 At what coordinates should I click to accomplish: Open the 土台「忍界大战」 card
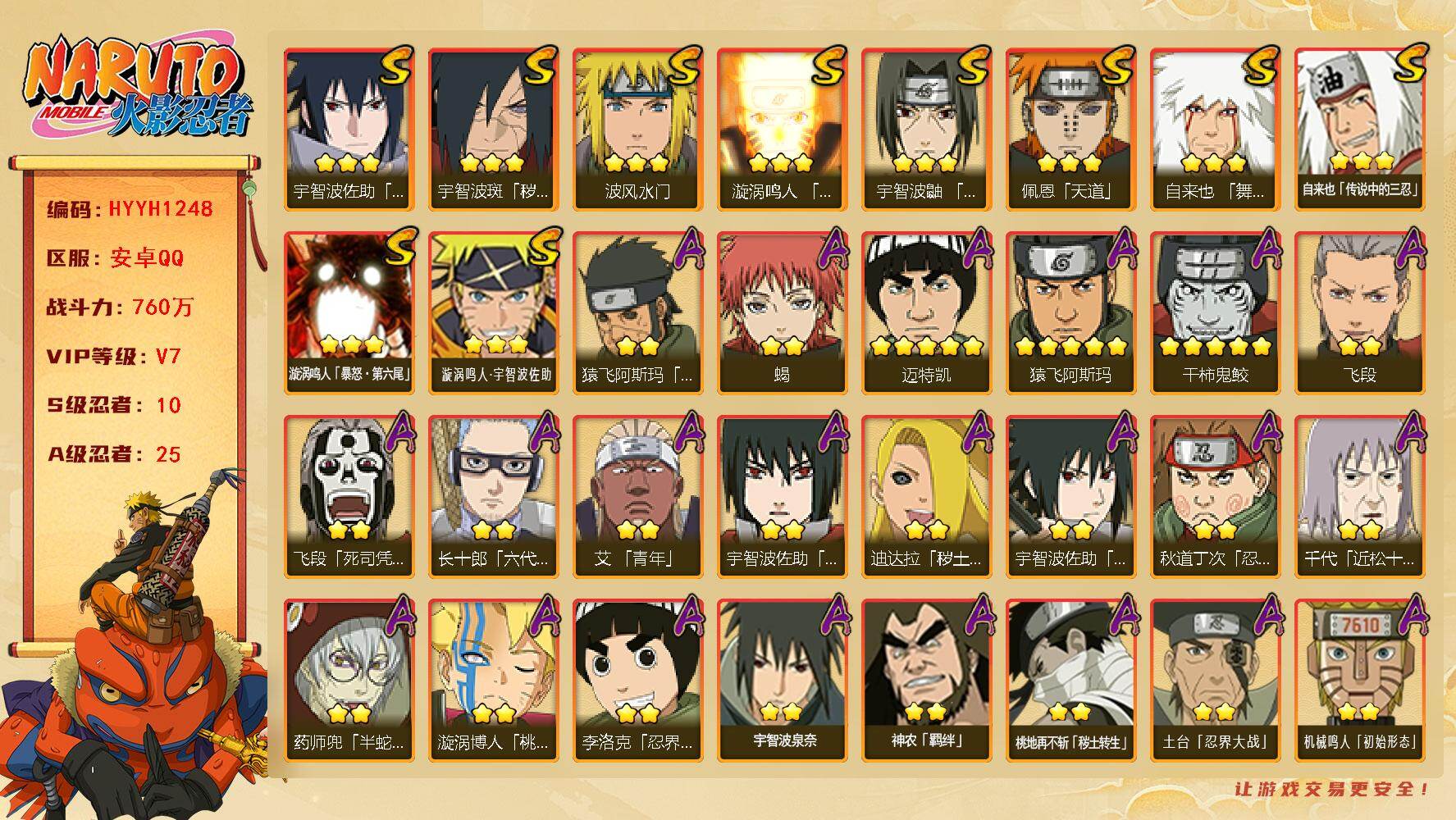[1215, 680]
